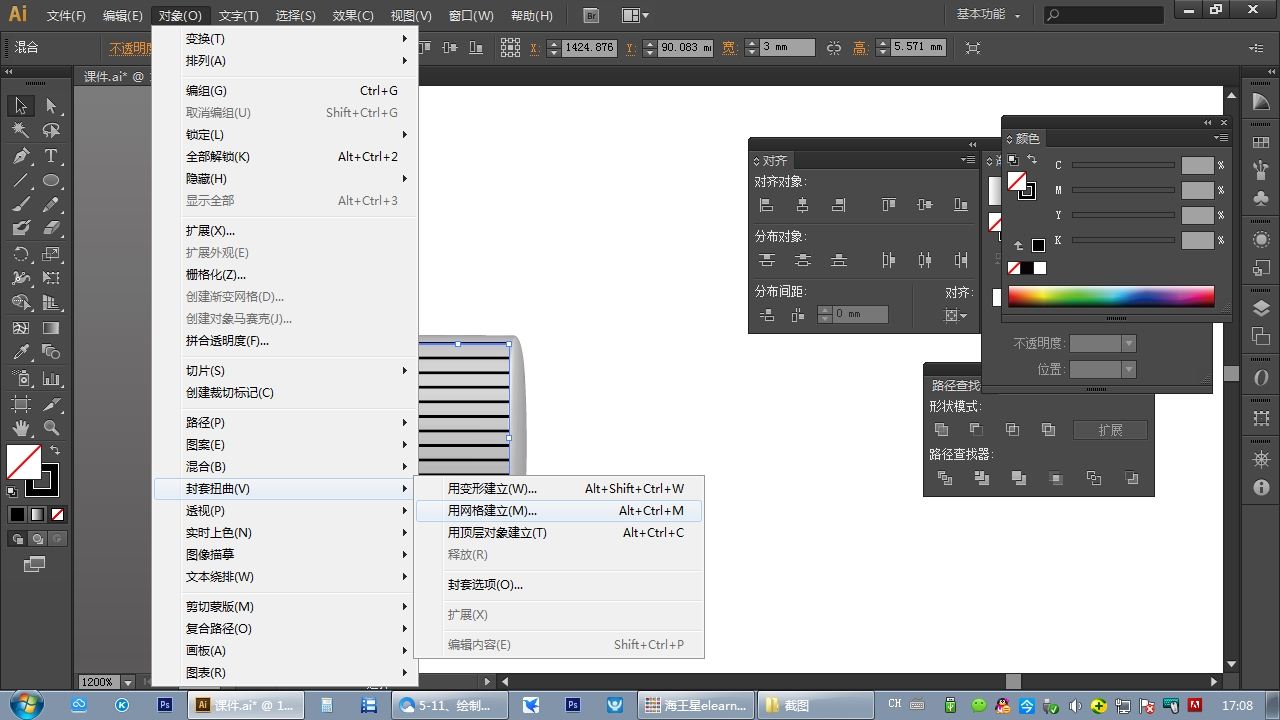Open the Layers panel from right dock
This screenshot has height=720, width=1280.
(1261, 308)
